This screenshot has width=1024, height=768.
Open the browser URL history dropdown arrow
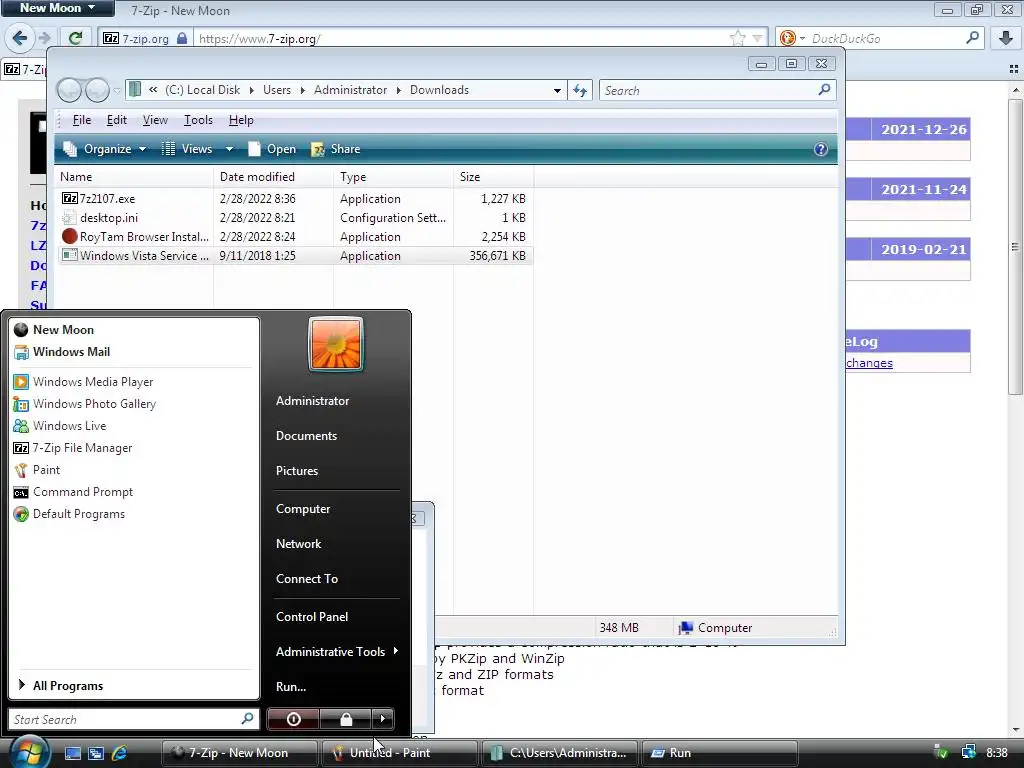pos(757,38)
